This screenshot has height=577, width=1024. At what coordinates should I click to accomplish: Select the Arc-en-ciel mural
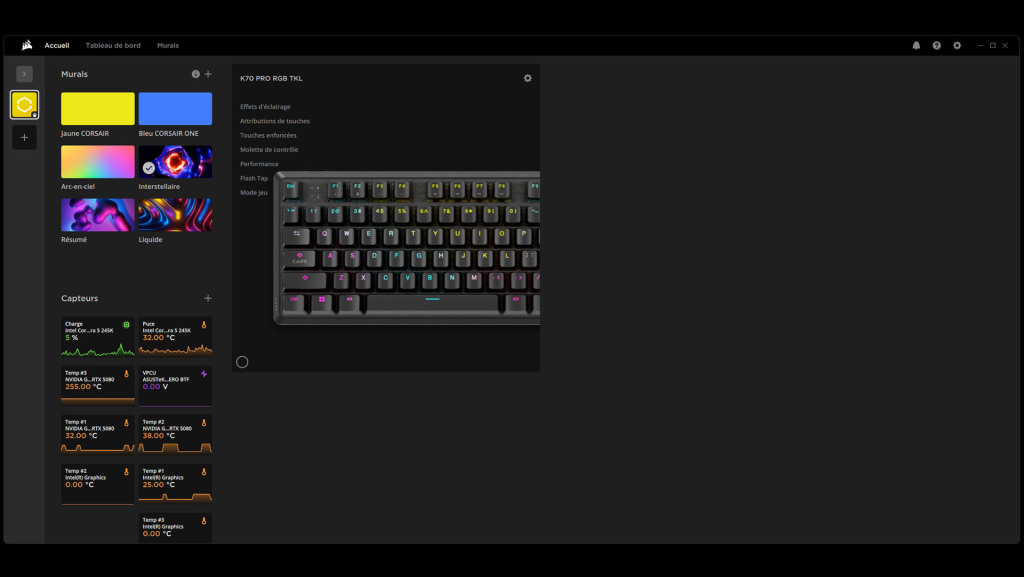pos(98,162)
